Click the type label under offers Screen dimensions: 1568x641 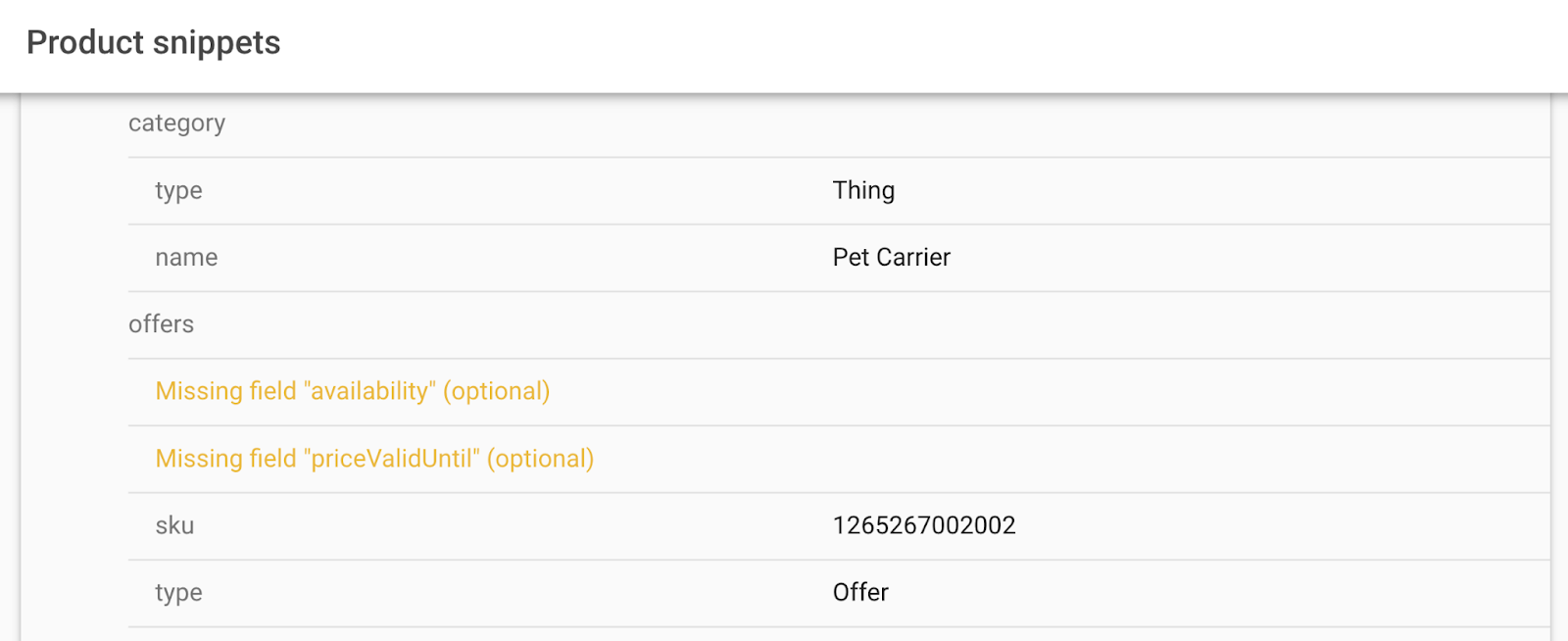[x=178, y=593]
